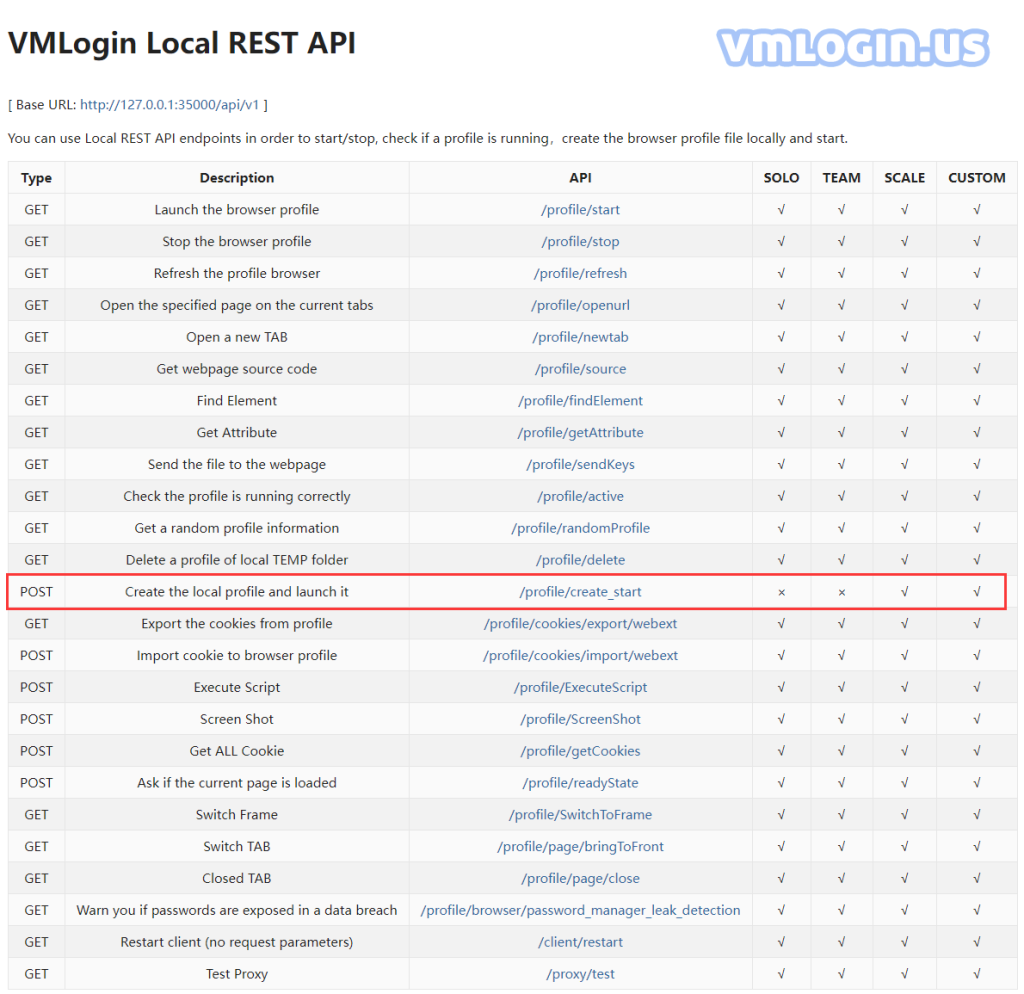Open the /profile/cookies/export/webext API link
The height and width of the screenshot is (994, 1024).
point(580,624)
